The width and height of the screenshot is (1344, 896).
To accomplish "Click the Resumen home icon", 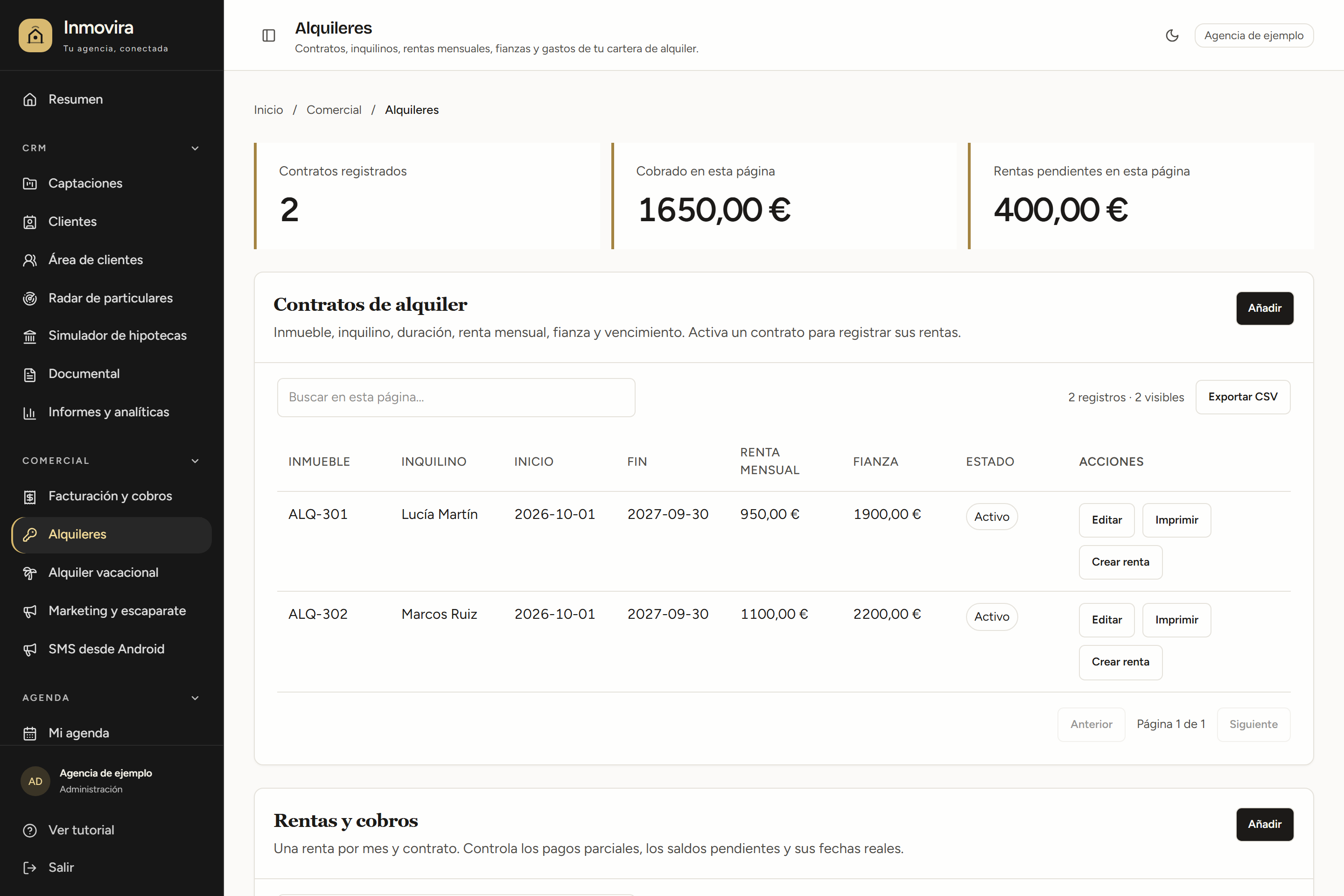I will click(x=30, y=99).
